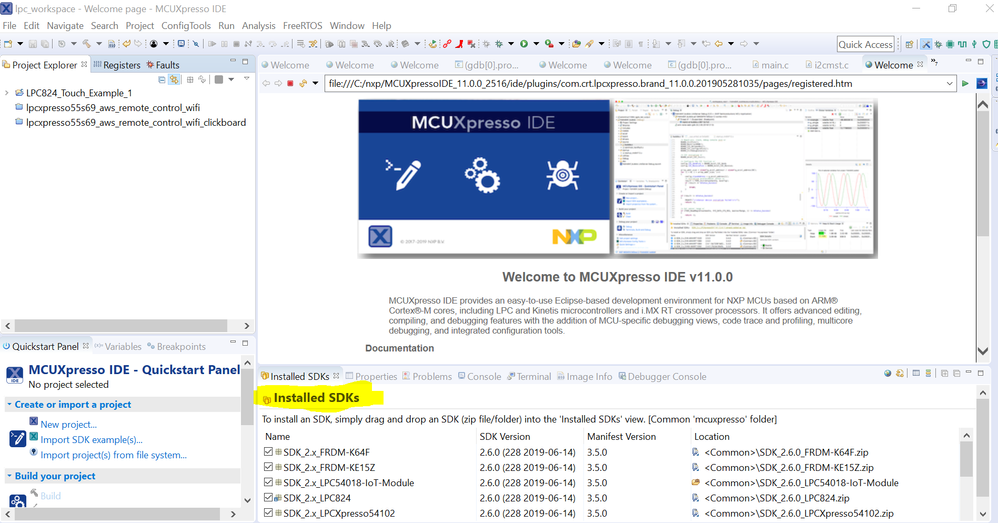Click the red link debug probe icon
Screen dimensions: 998x523
[x=447, y=44]
